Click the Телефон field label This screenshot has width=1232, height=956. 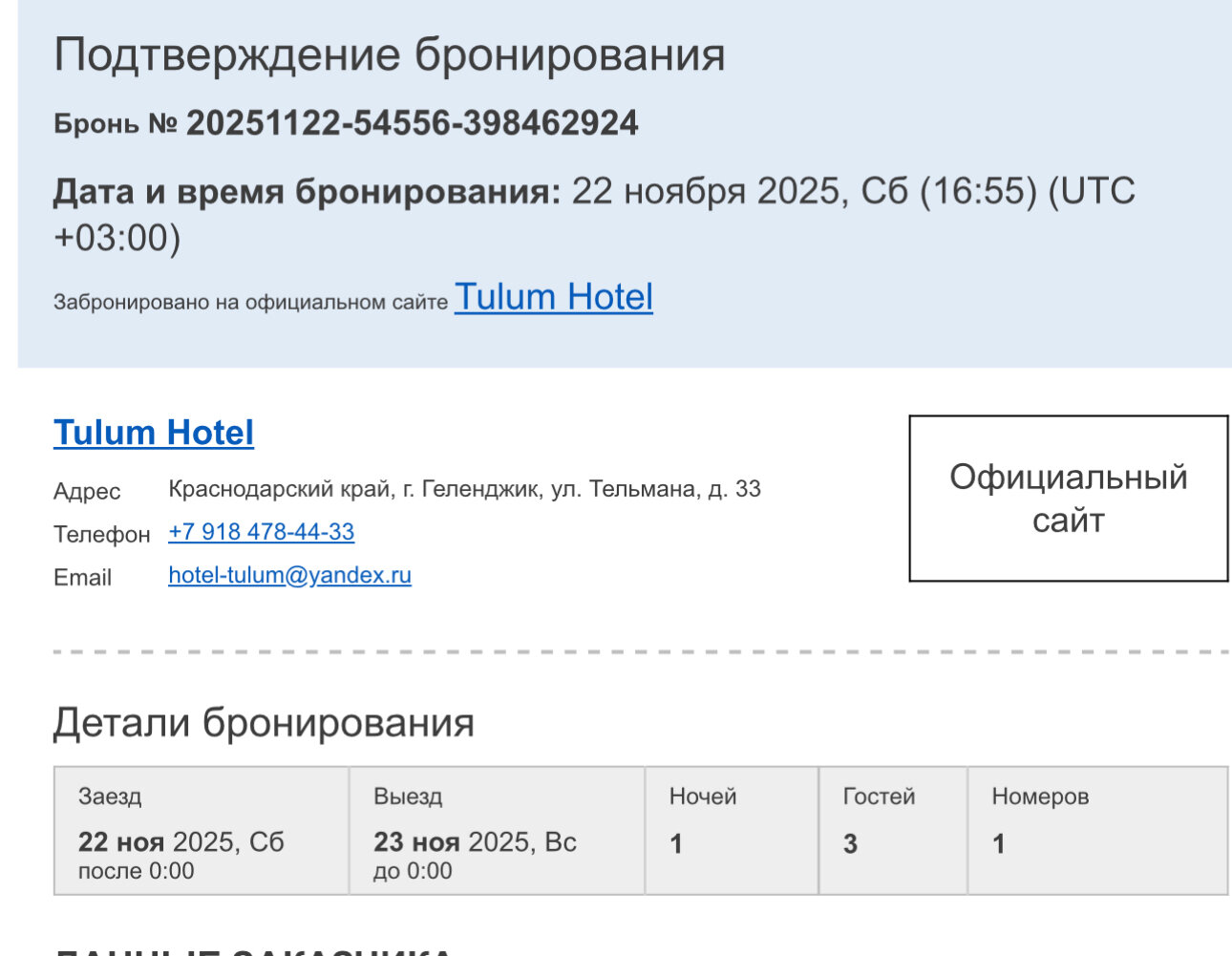101,534
